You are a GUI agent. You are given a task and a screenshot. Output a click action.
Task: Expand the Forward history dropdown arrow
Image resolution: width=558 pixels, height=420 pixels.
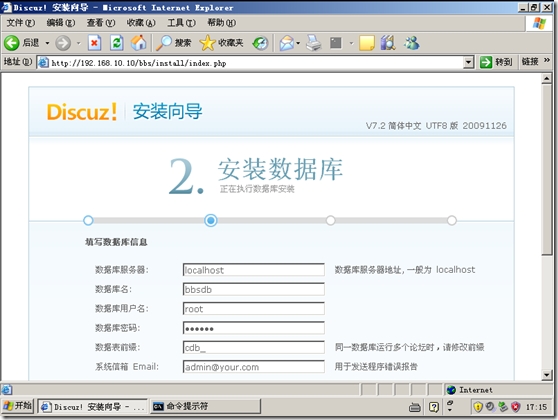pos(79,43)
